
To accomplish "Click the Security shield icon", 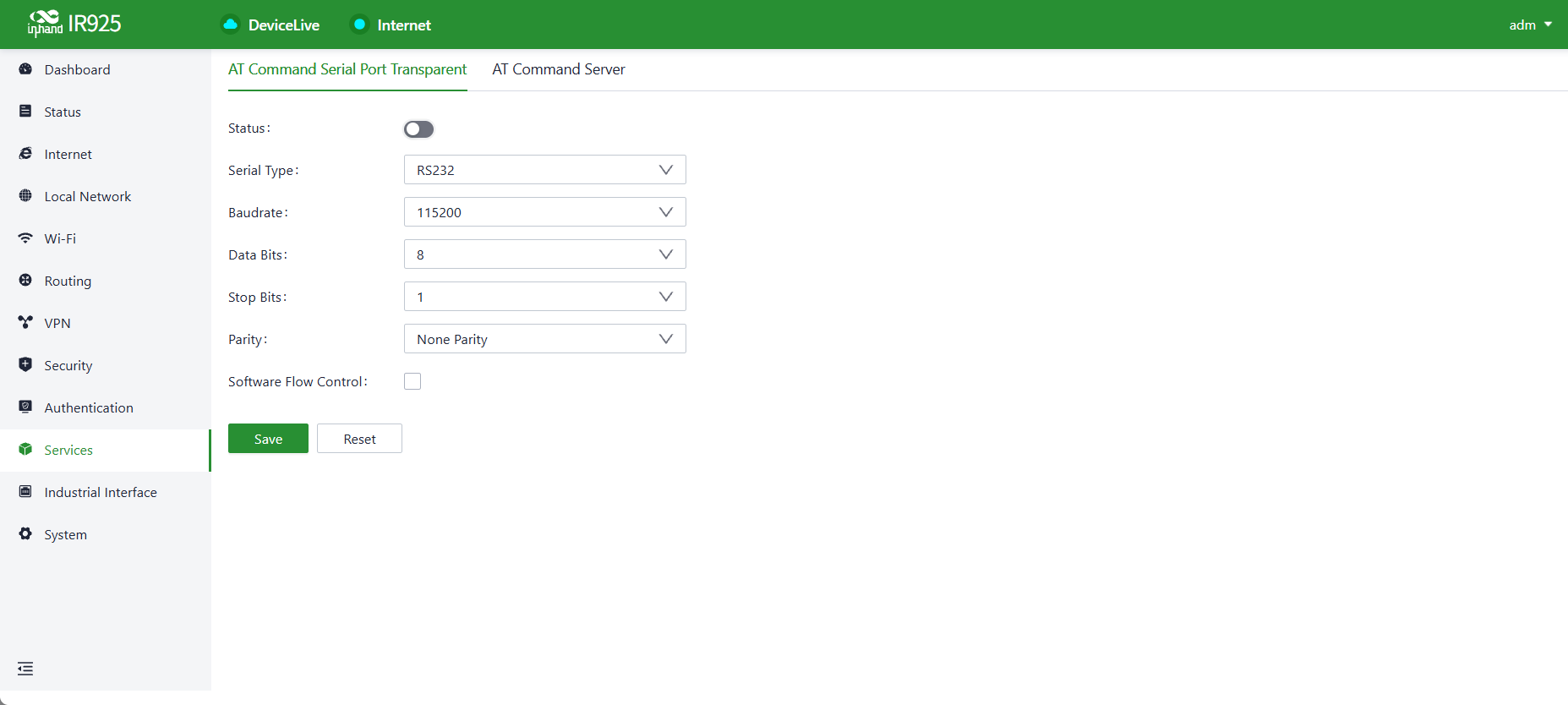I will pyautogui.click(x=25, y=365).
